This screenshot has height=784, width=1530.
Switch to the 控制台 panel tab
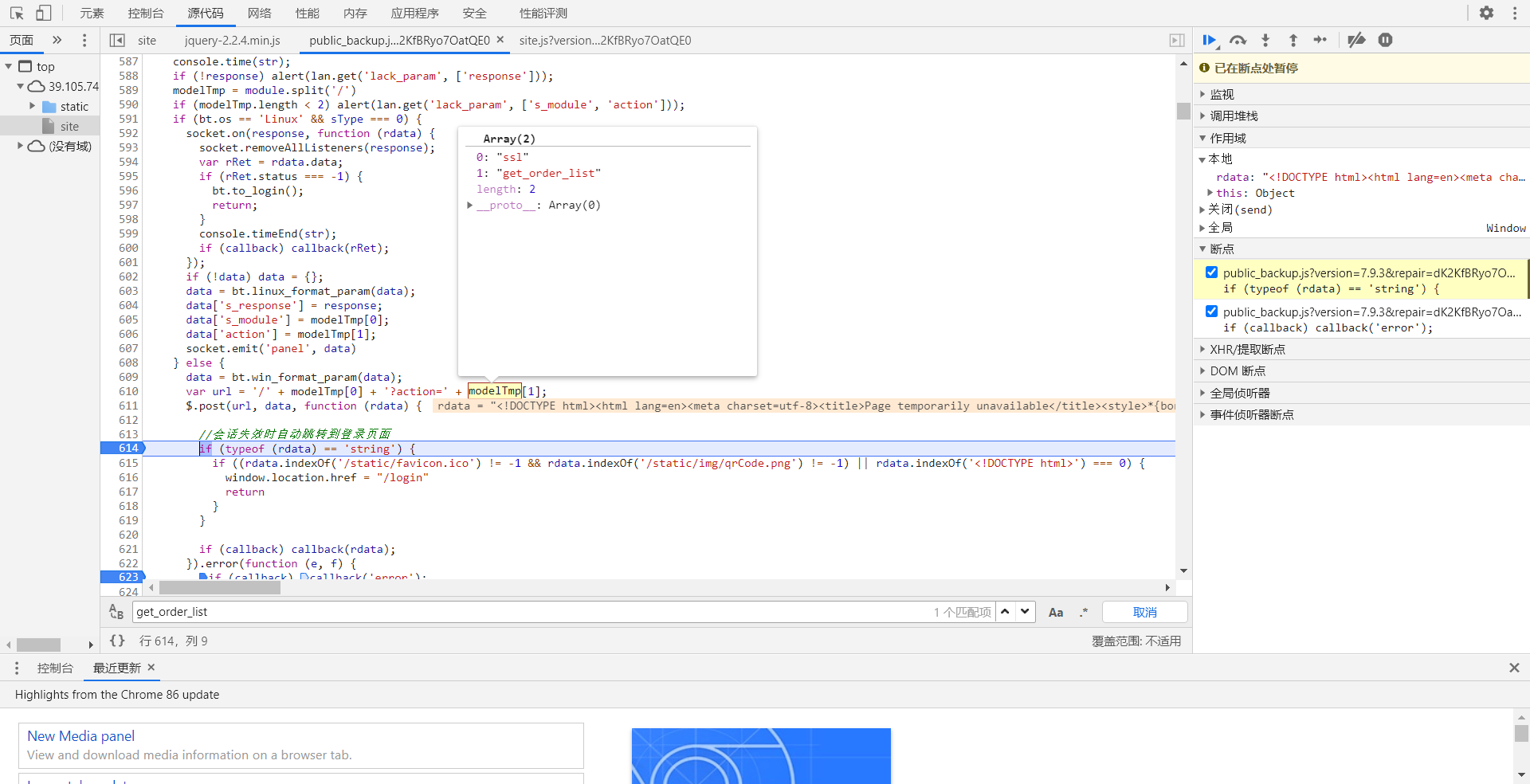(x=146, y=13)
